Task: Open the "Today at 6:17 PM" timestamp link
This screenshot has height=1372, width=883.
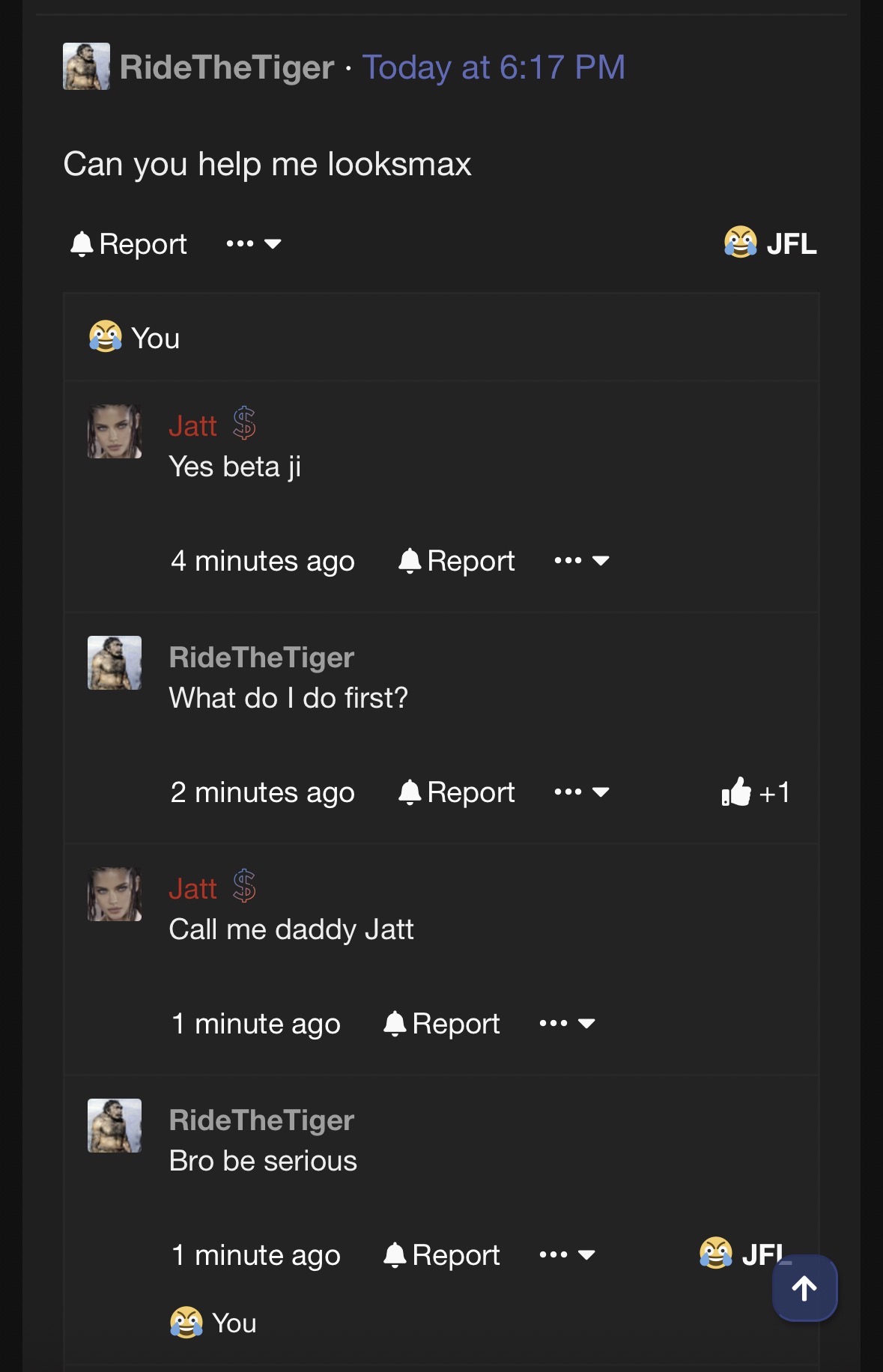Action: tap(494, 67)
